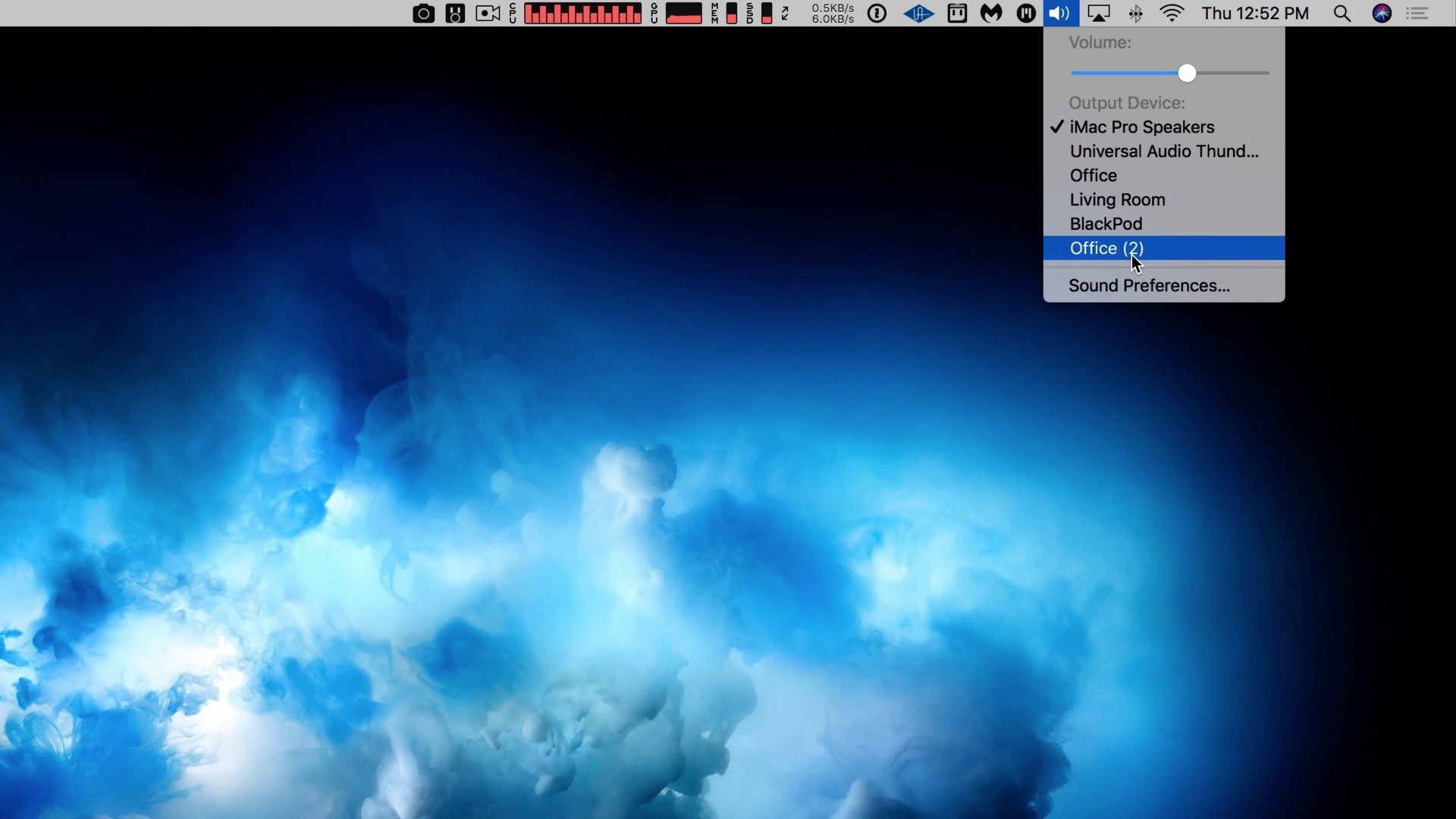Select Living Room as output device
The height and width of the screenshot is (819, 1456).
pos(1117,200)
